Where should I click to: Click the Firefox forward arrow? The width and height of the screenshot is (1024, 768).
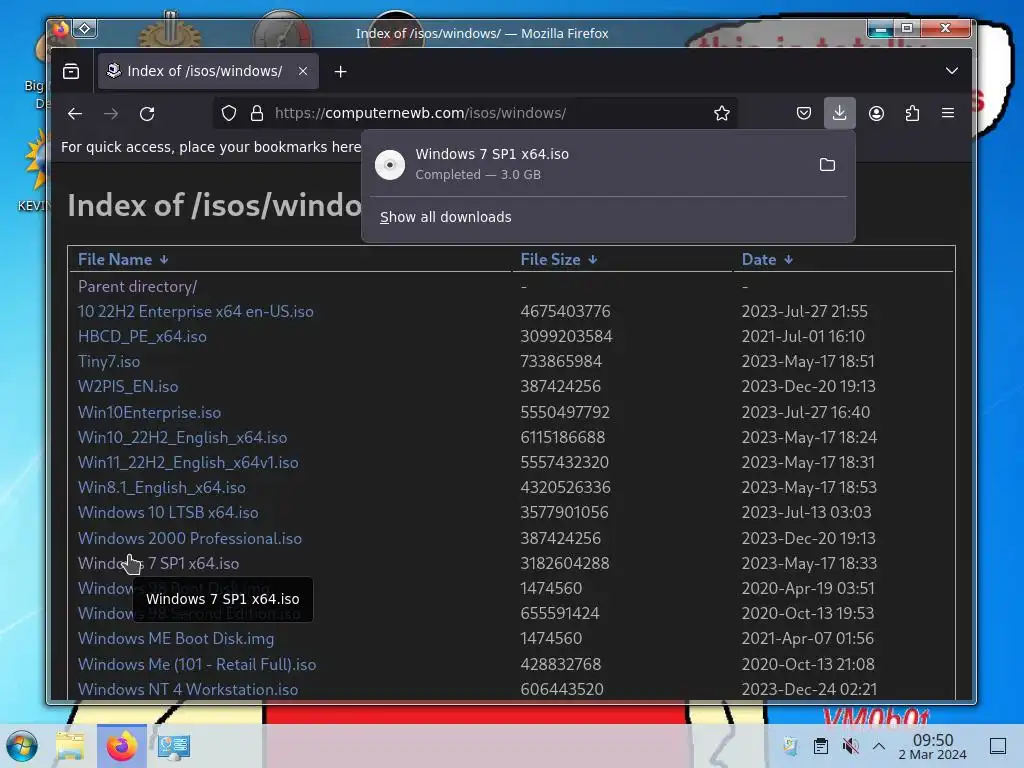[111, 114]
